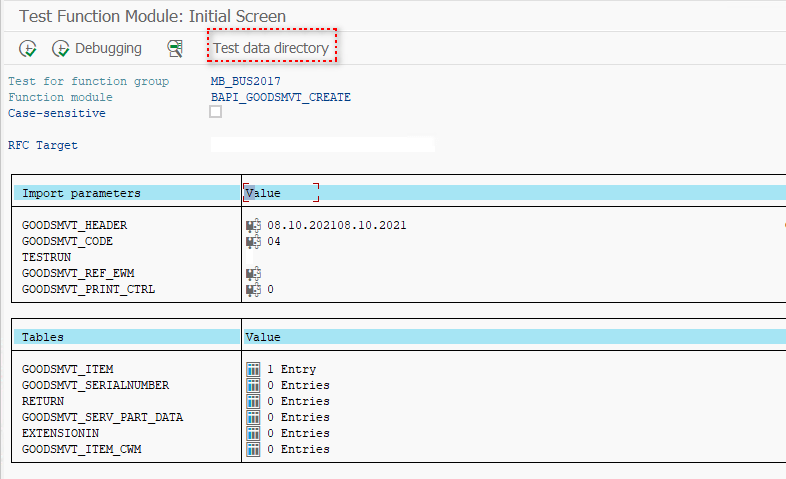Image resolution: width=786 pixels, height=479 pixels.
Task: Open the EXTENSIONIN table icon
Action: point(253,433)
